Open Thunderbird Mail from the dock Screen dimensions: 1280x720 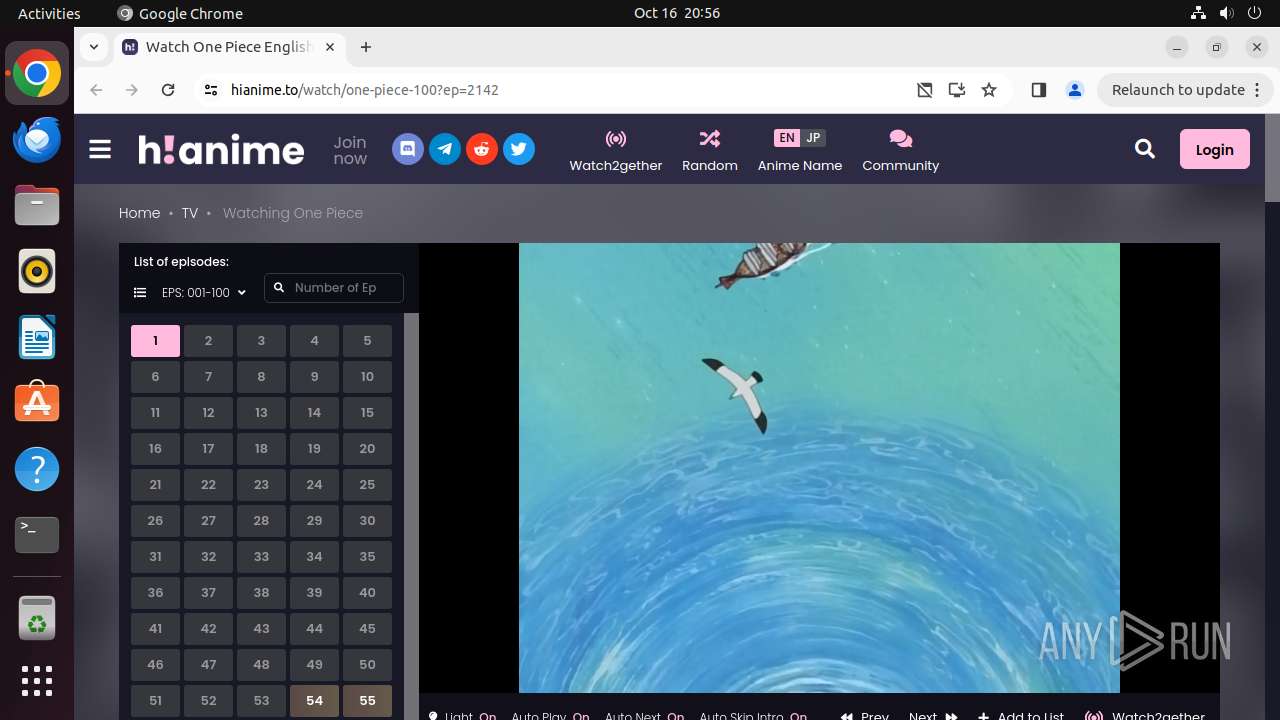pos(37,139)
